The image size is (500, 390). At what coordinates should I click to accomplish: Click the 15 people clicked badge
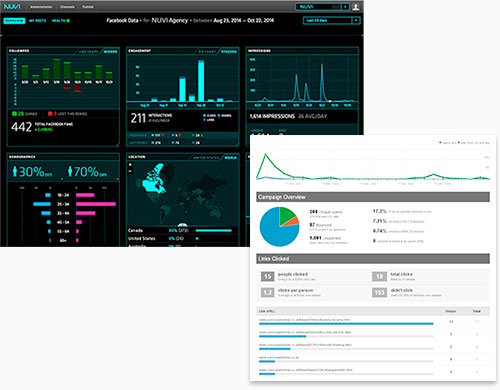coord(267,276)
